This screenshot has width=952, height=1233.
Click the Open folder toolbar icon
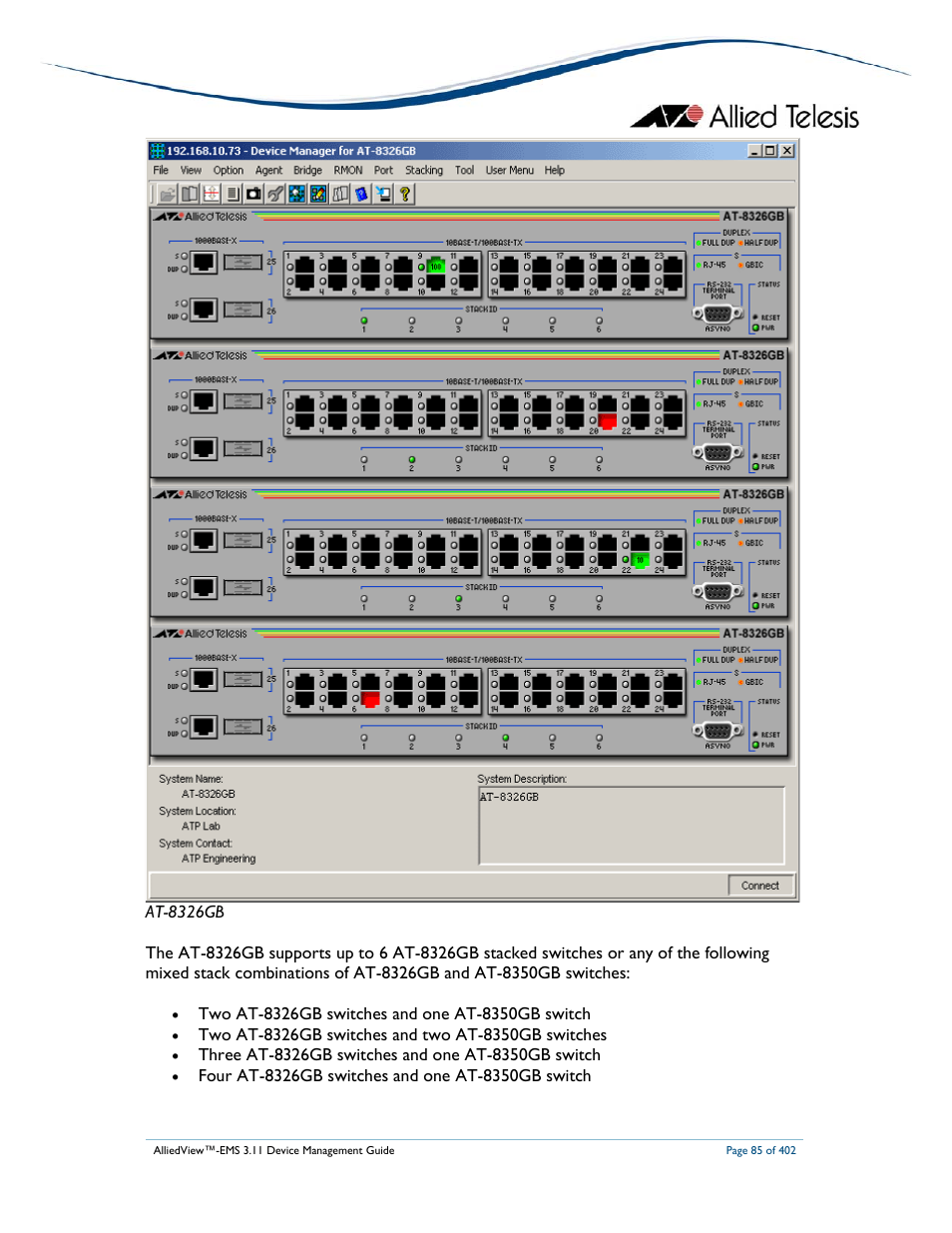(168, 194)
